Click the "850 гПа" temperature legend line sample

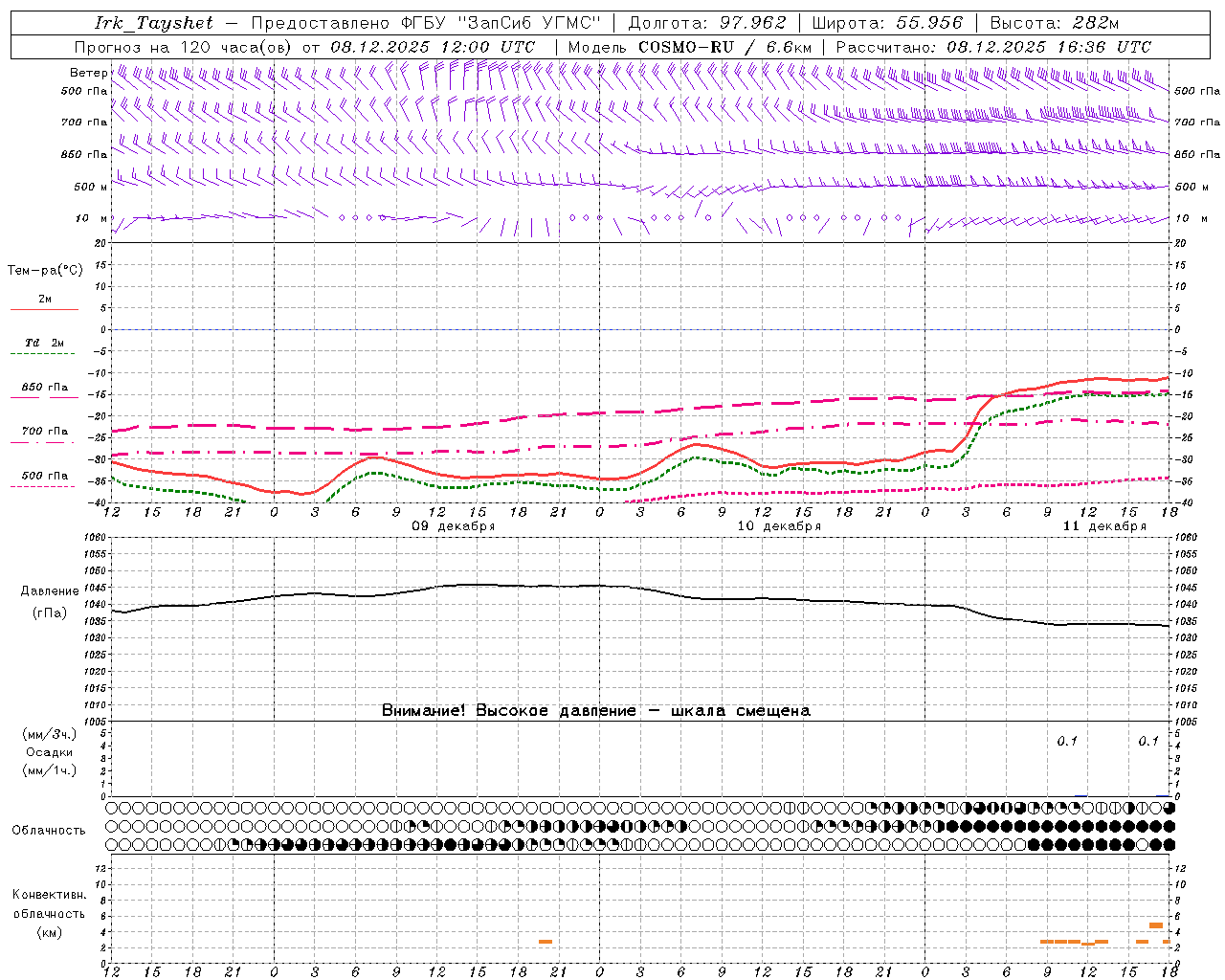tap(44, 397)
